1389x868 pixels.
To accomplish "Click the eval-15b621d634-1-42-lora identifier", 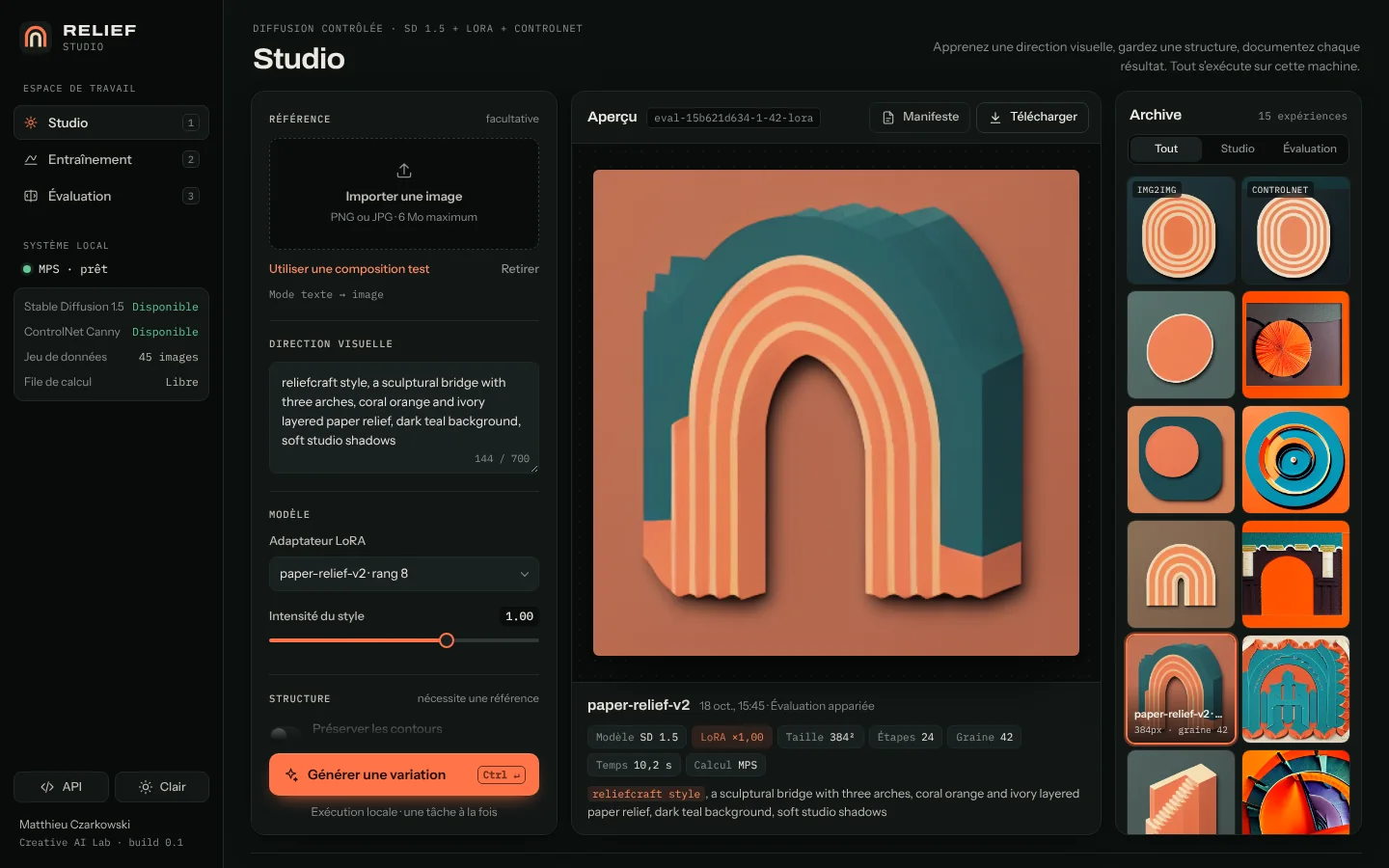I will [734, 119].
